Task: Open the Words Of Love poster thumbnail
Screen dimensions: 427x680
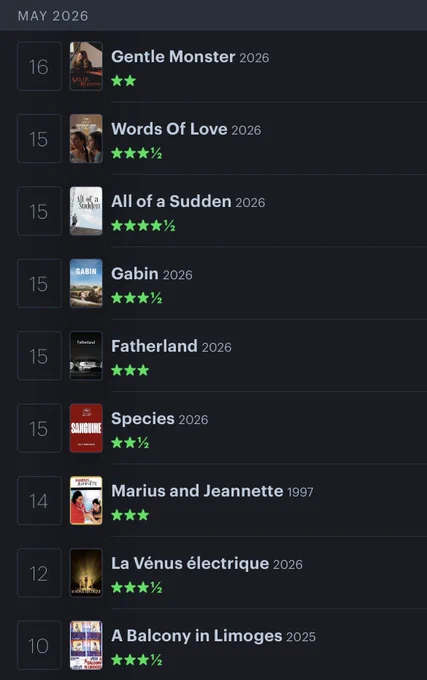Action: pyautogui.click(x=86, y=138)
